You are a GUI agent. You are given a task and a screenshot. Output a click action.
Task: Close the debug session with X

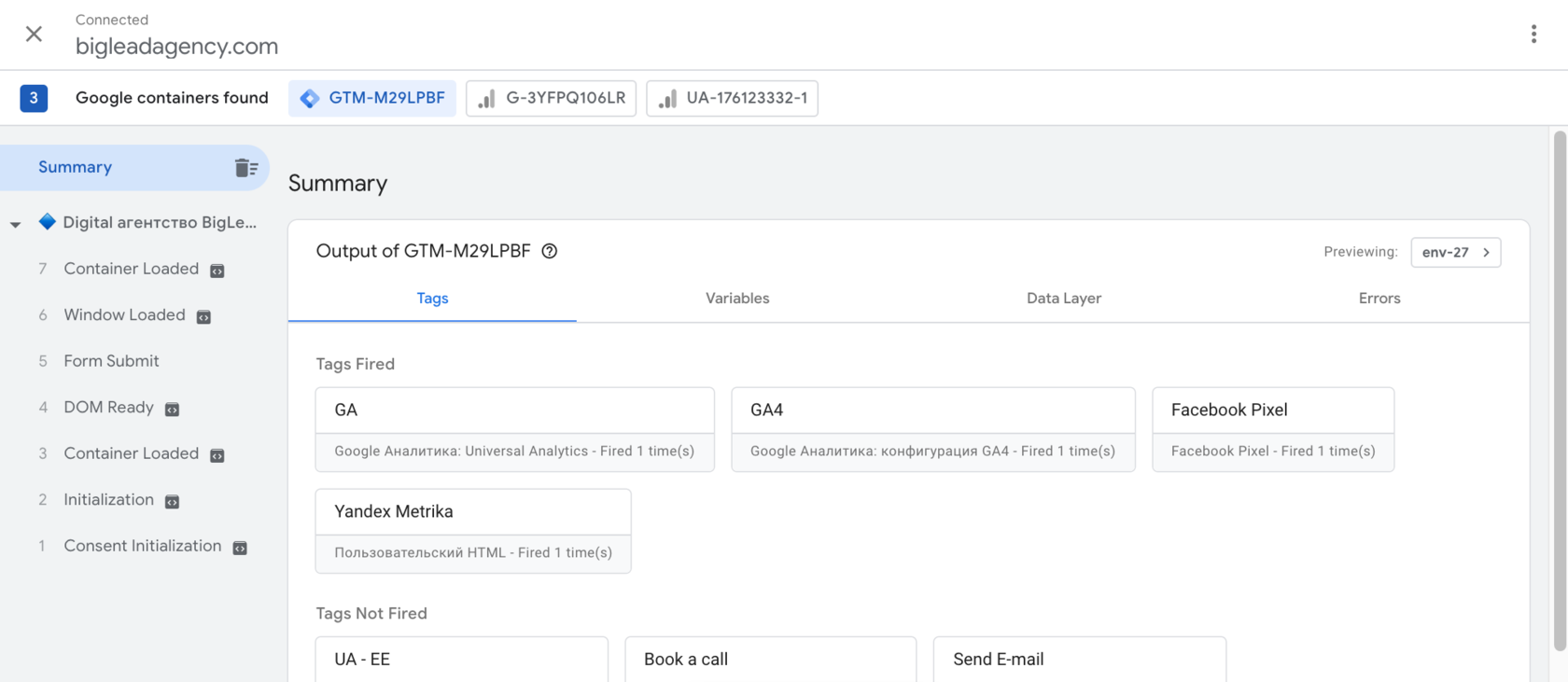(35, 35)
